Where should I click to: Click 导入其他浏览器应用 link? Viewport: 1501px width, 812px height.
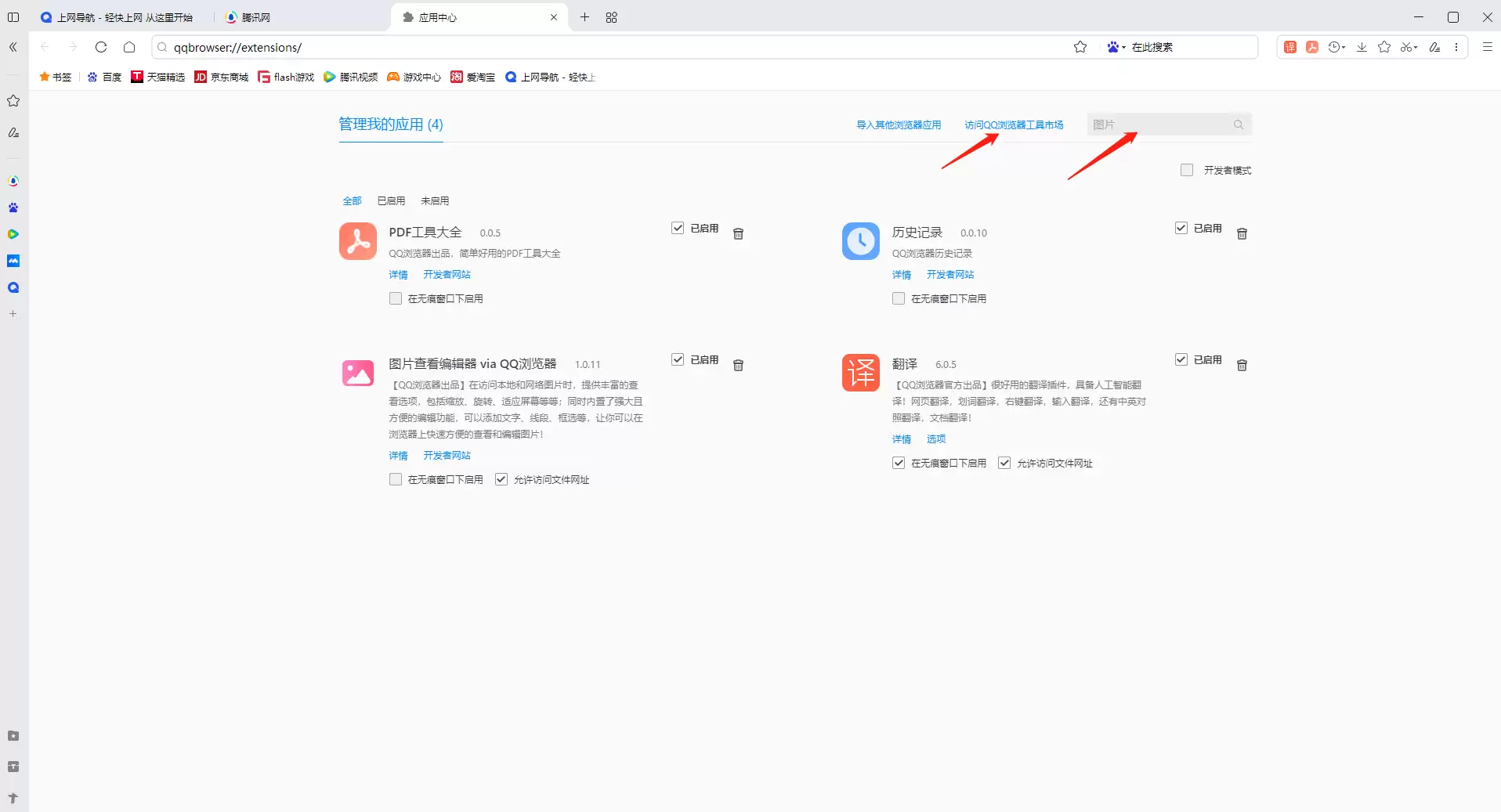[899, 125]
